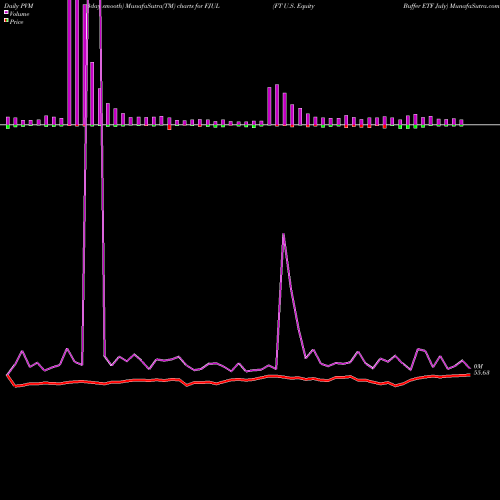Screen dimensions: 500x500
Task: Click the 55.68 price value label
Action: tap(482, 373)
